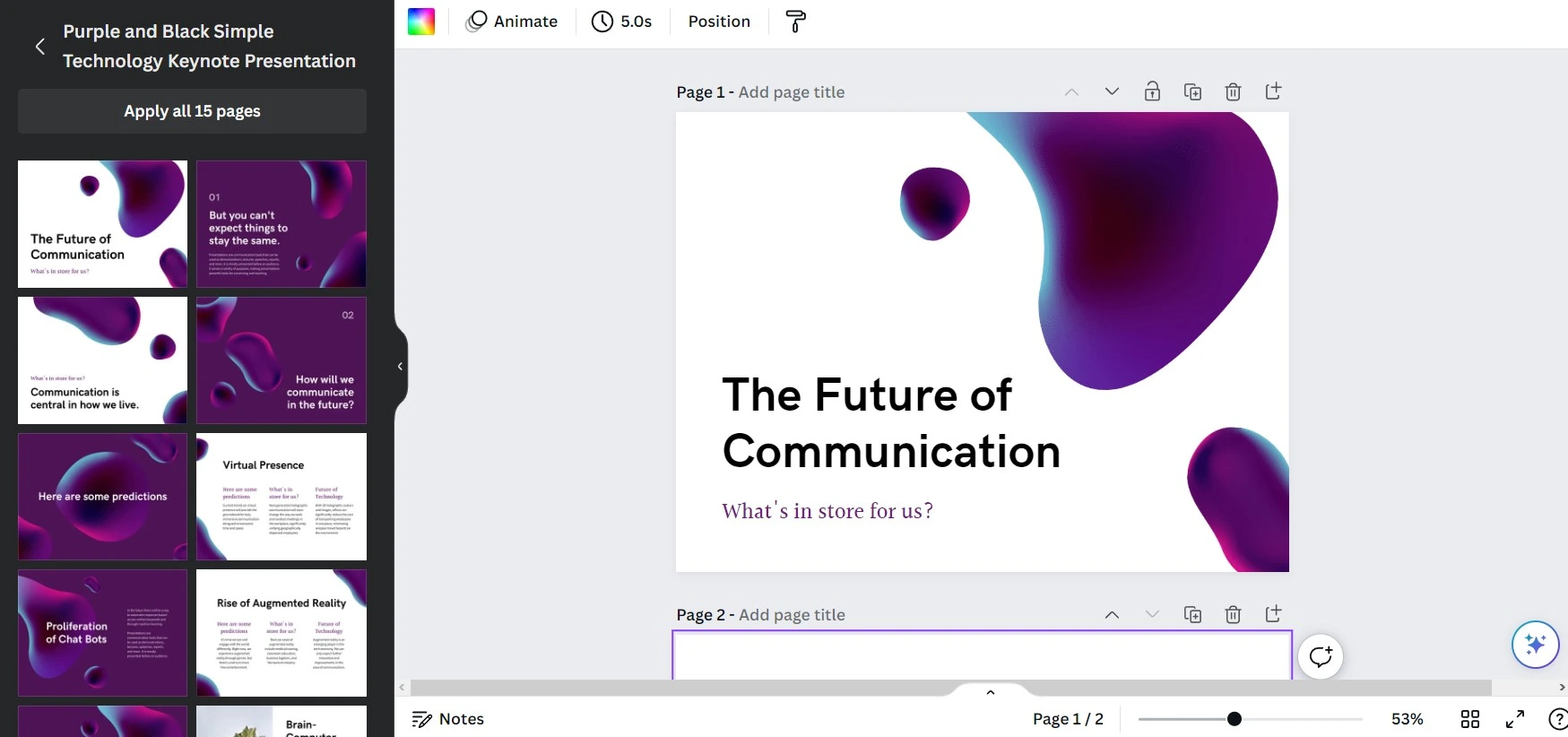1568x737 pixels.
Task: Add a new page after Page 2
Action: (x=1273, y=613)
